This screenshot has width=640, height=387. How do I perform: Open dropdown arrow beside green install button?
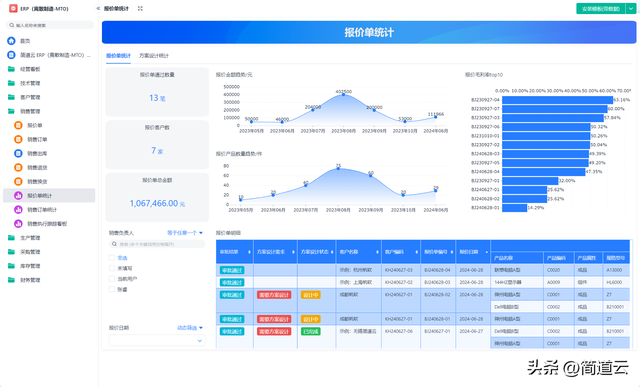coord(631,9)
